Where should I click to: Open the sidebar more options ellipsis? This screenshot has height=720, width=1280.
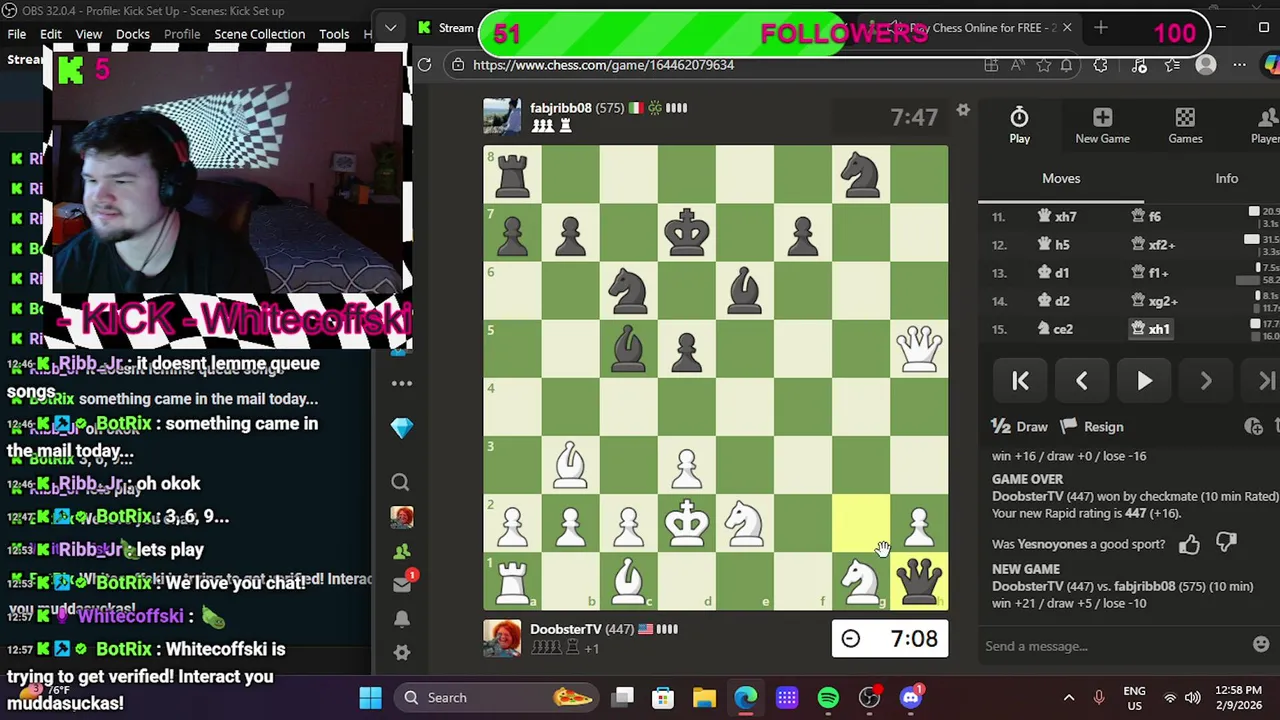(402, 383)
